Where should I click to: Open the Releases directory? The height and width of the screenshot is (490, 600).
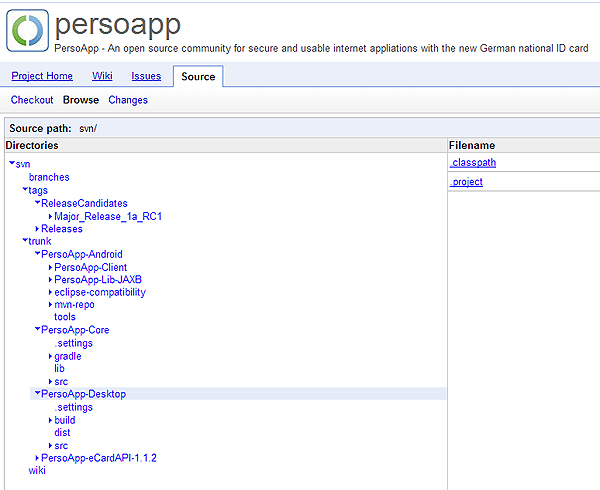tap(62, 229)
